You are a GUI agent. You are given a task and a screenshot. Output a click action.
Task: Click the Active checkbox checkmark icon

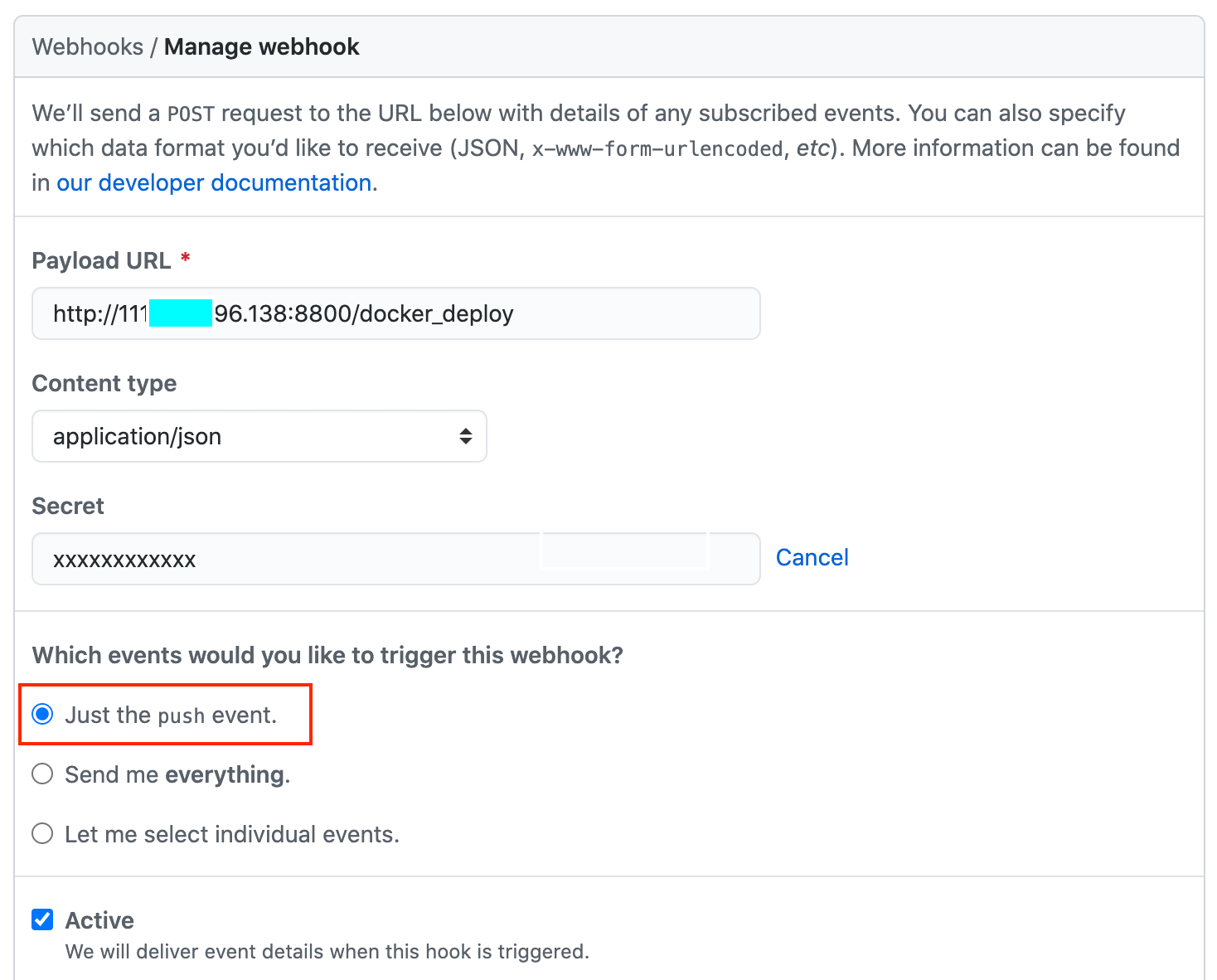[x=42, y=919]
